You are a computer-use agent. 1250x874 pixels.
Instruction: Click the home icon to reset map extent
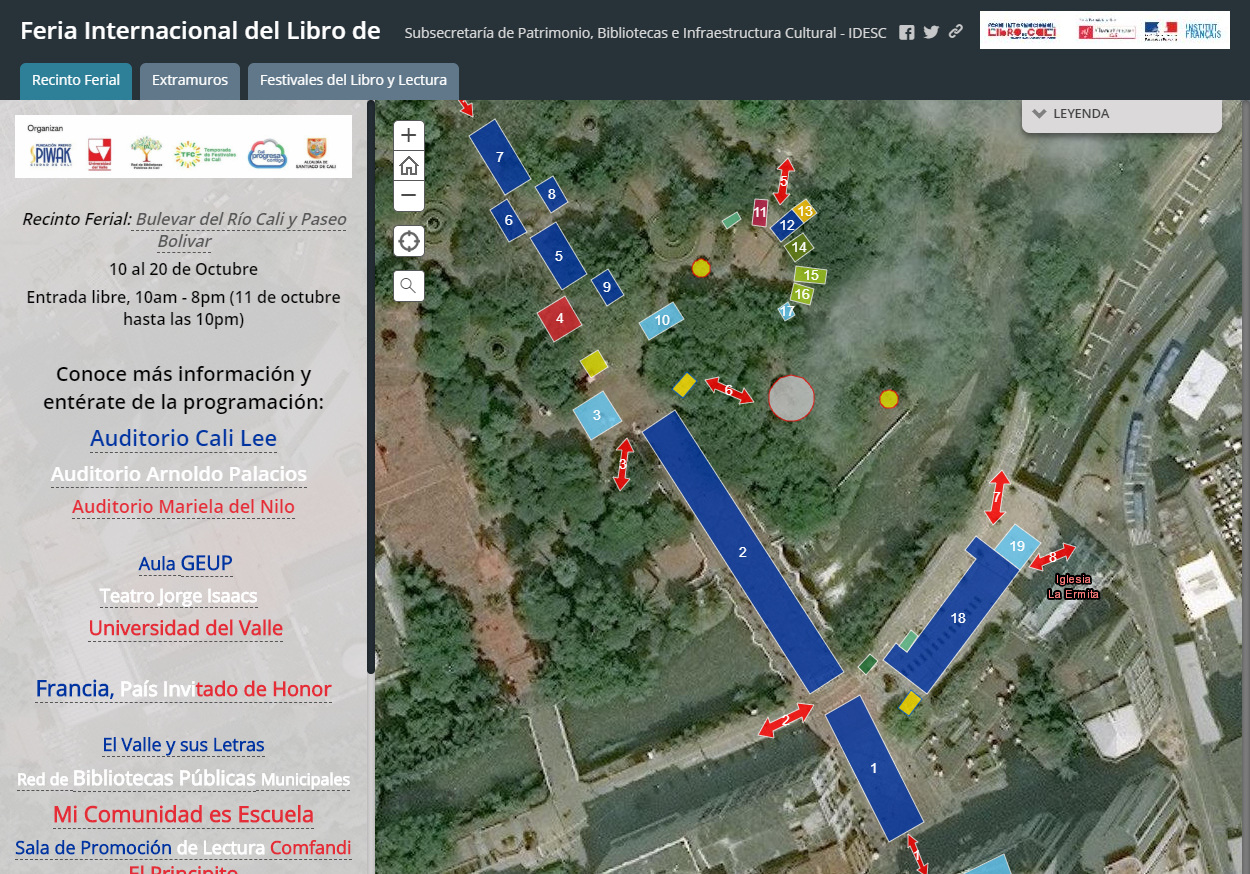click(x=408, y=165)
